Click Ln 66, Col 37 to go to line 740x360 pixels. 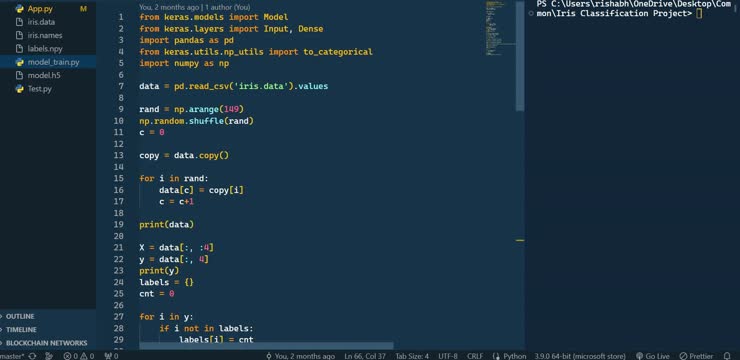click(x=365, y=356)
